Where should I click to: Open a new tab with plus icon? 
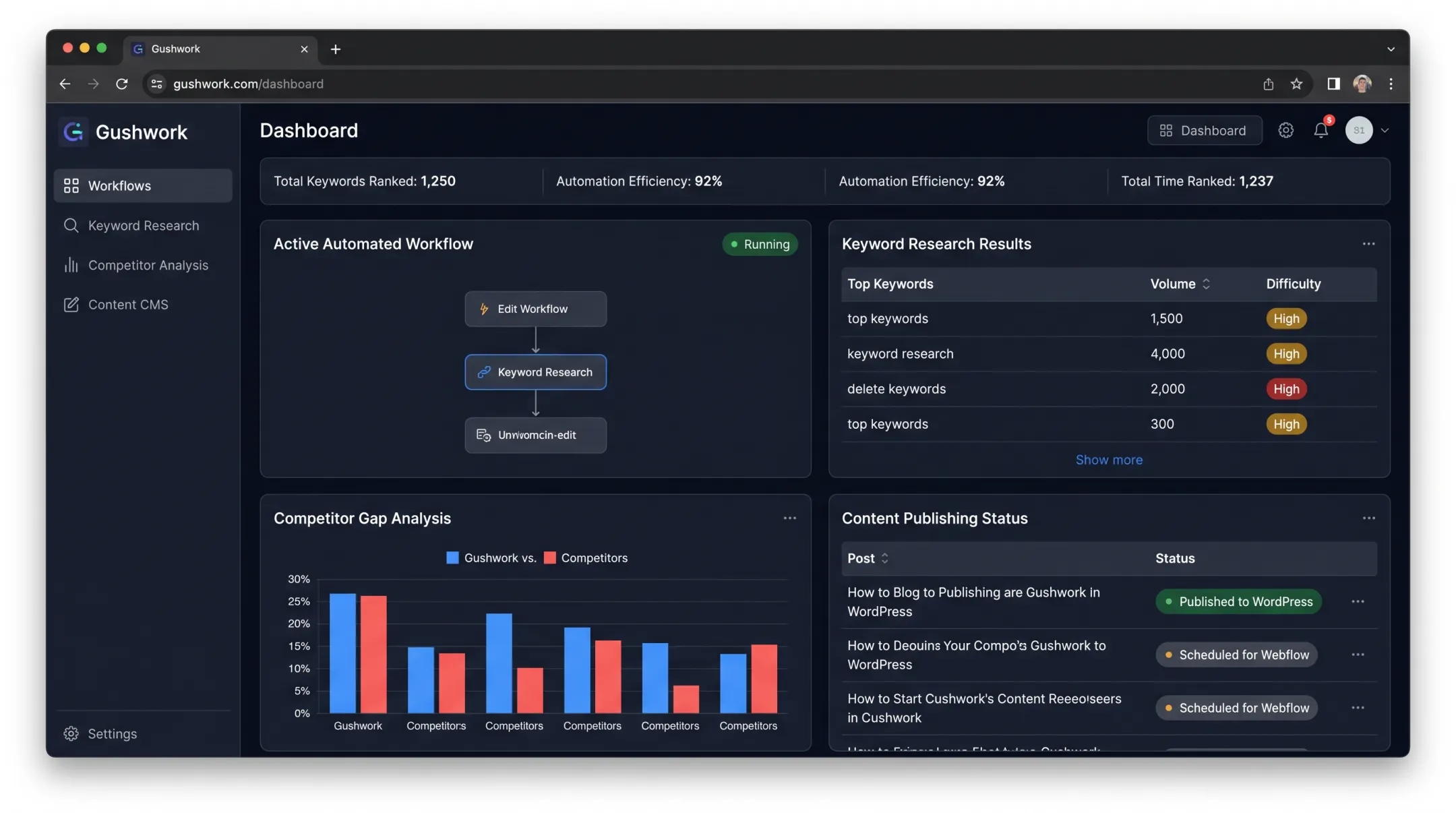point(336,49)
